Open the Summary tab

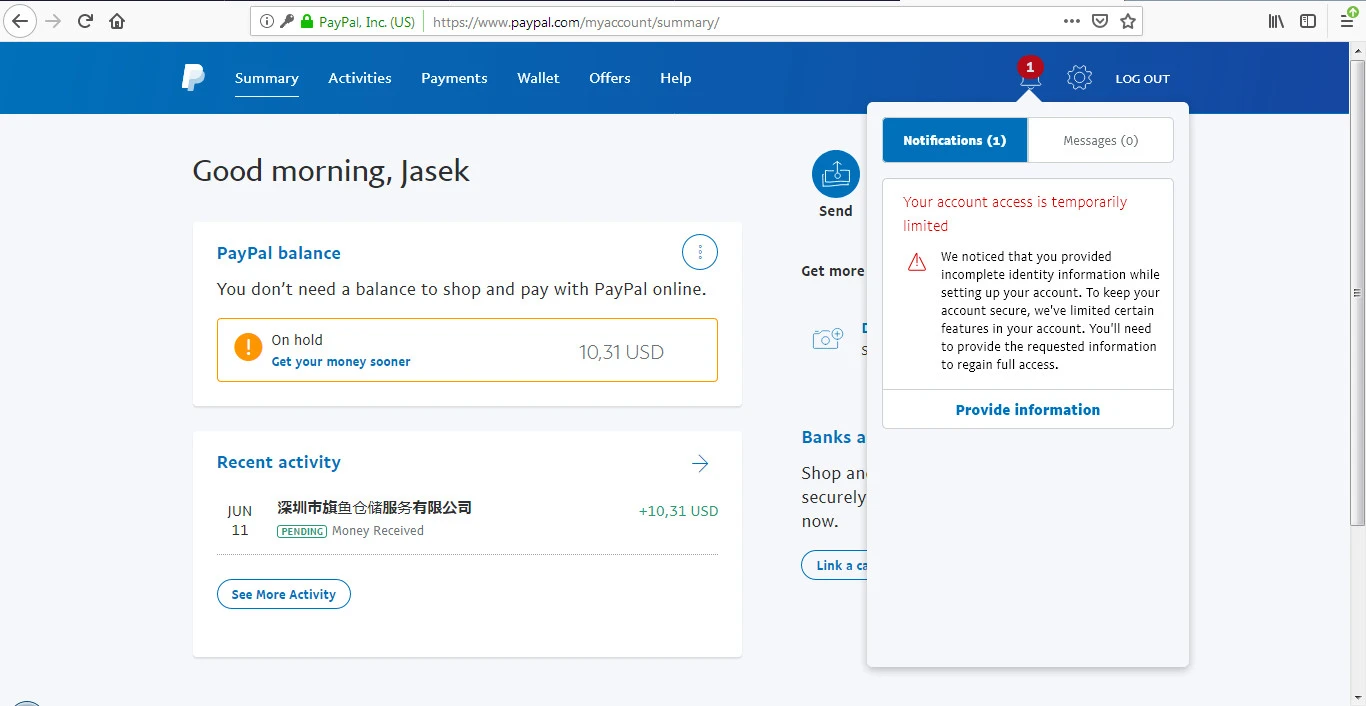click(267, 78)
